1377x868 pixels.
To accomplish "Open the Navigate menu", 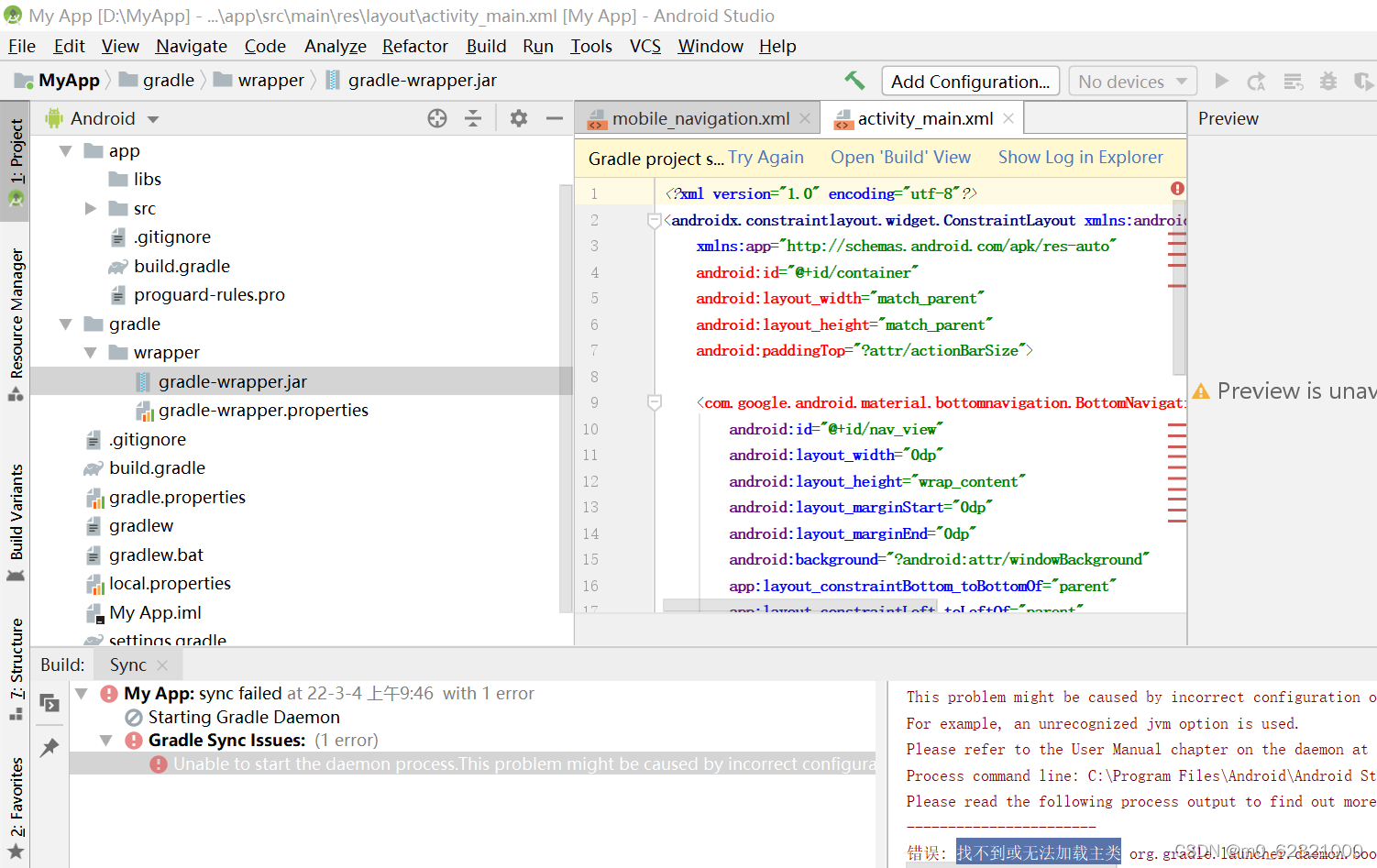I will click(192, 46).
